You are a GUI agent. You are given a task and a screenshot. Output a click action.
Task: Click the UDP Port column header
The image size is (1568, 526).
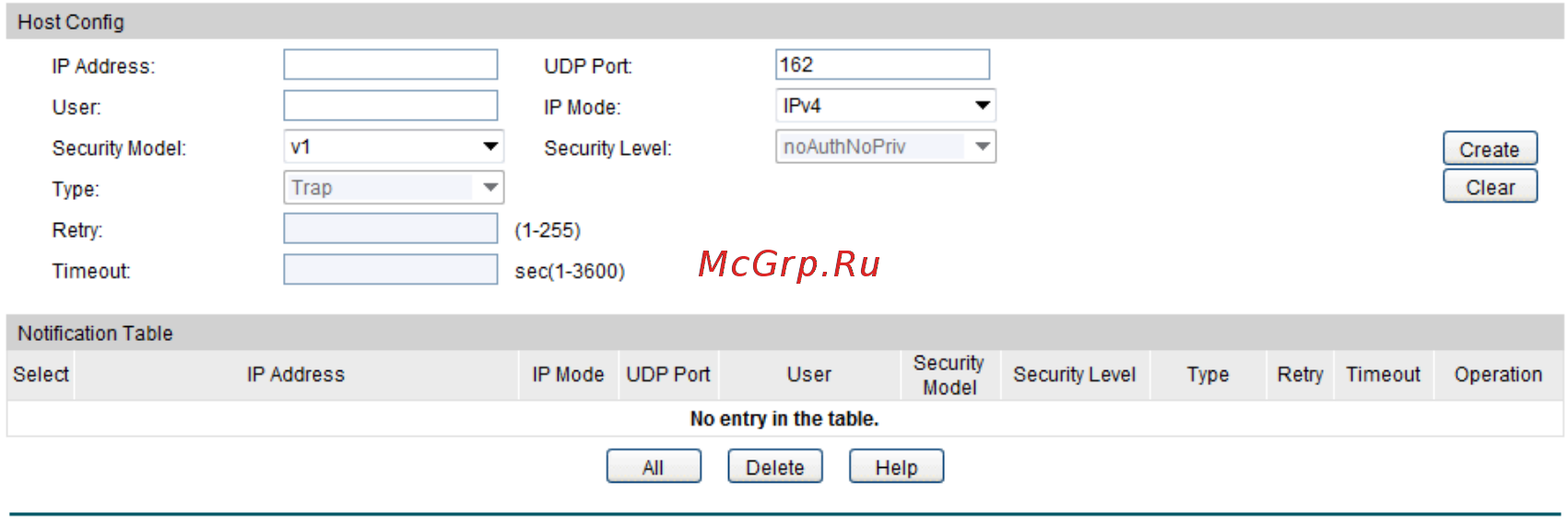[668, 375]
